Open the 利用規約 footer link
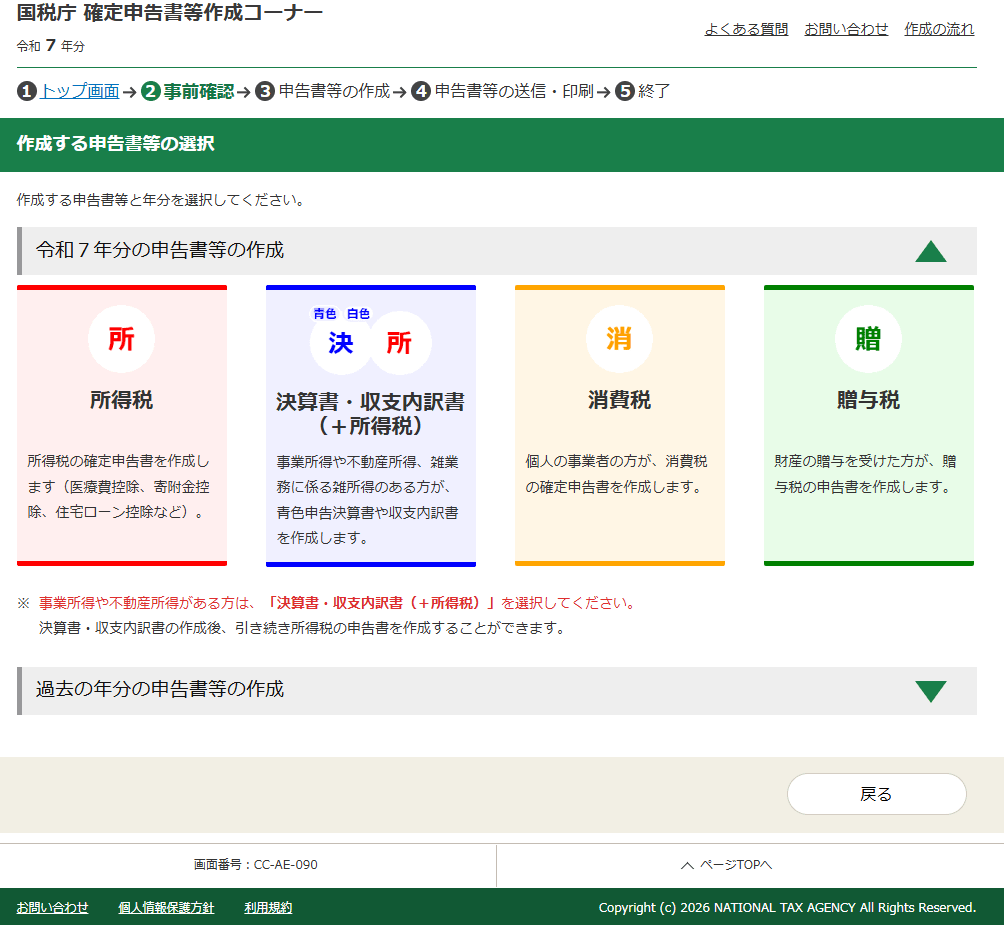Screen dimensions: 1004x925 (x=267, y=908)
